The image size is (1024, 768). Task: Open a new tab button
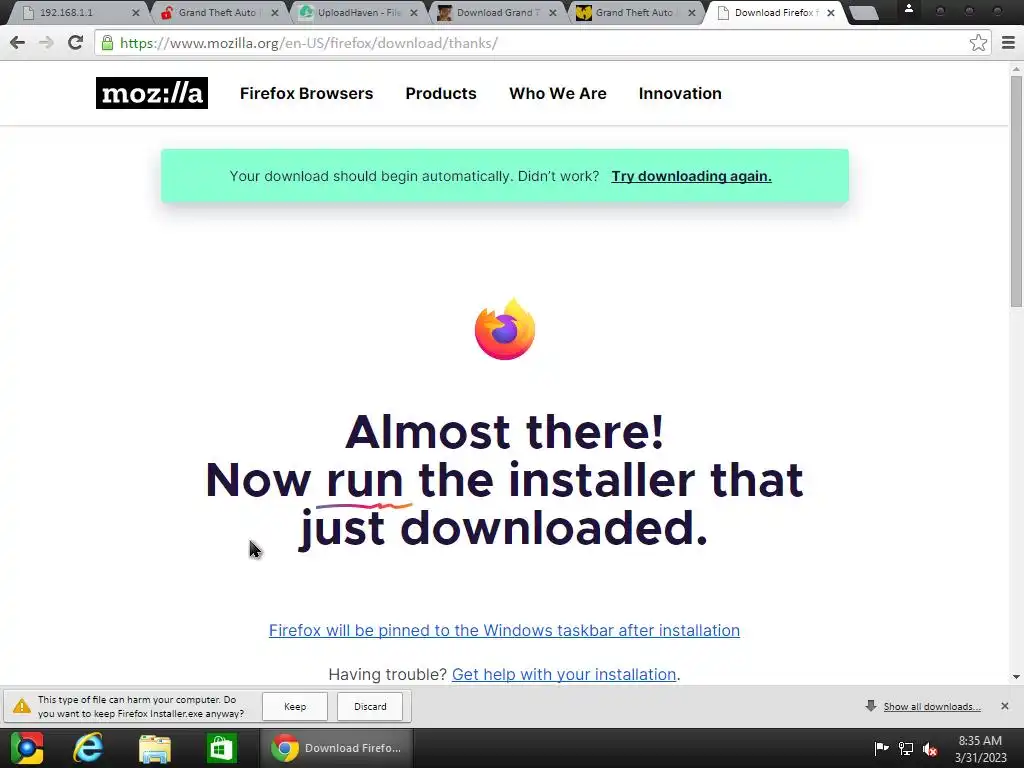point(863,13)
